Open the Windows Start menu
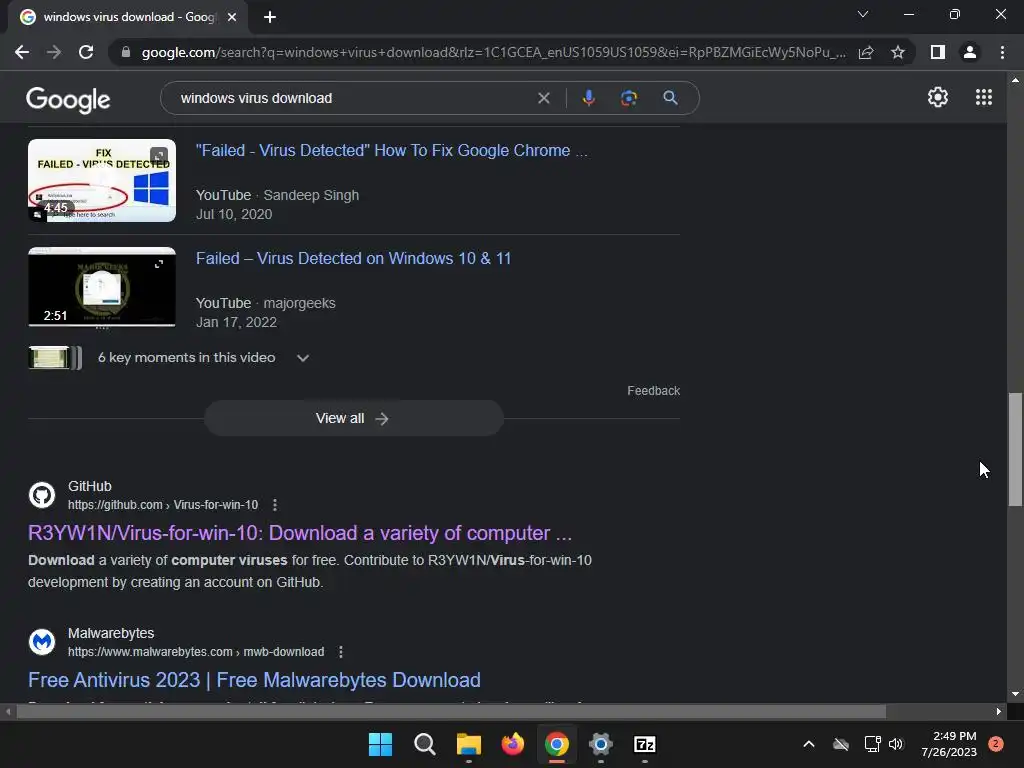The image size is (1024, 768). coord(380,744)
